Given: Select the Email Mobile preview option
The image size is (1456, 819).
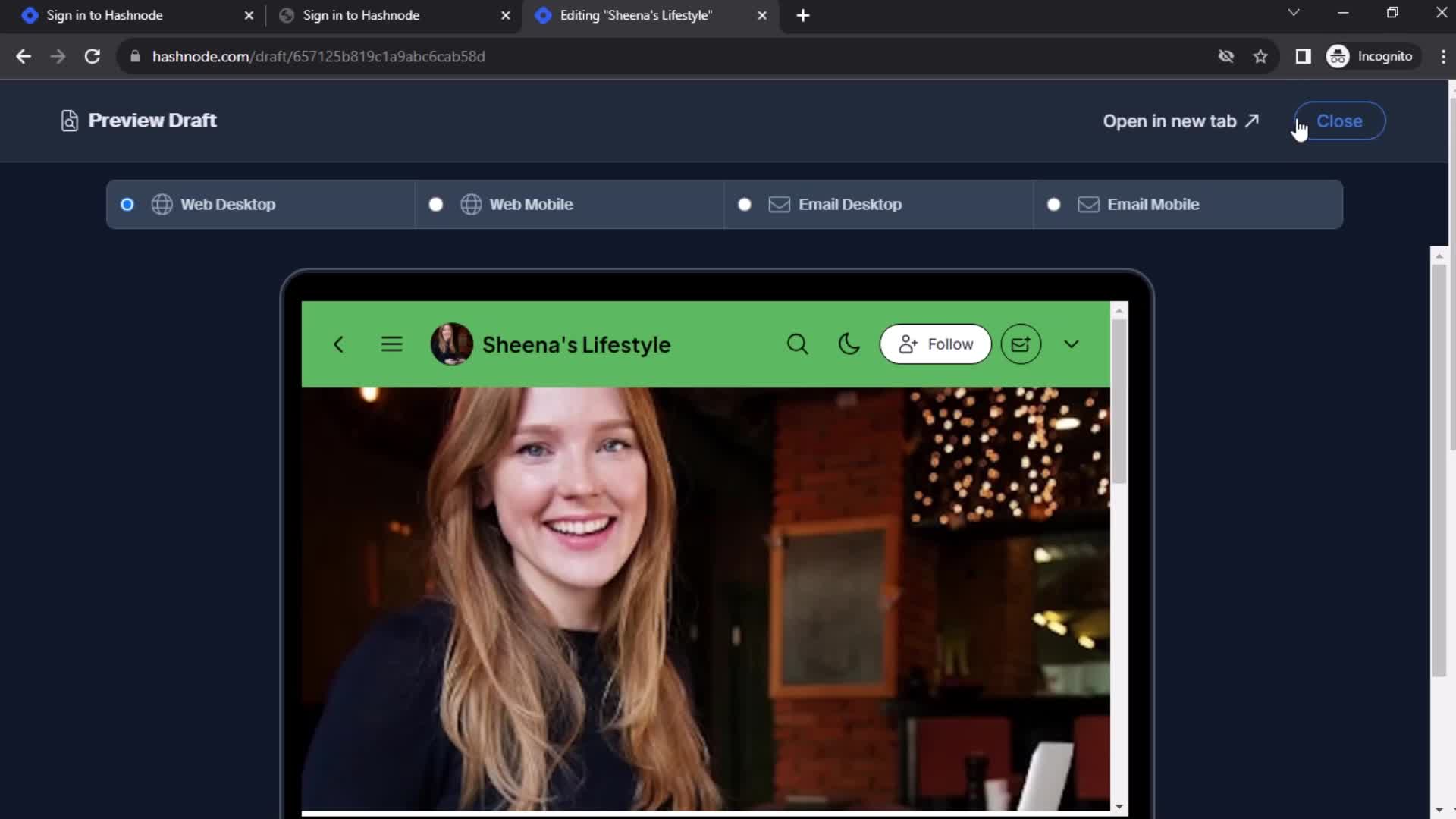Looking at the screenshot, I should pyautogui.click(x=1188, y=205).
